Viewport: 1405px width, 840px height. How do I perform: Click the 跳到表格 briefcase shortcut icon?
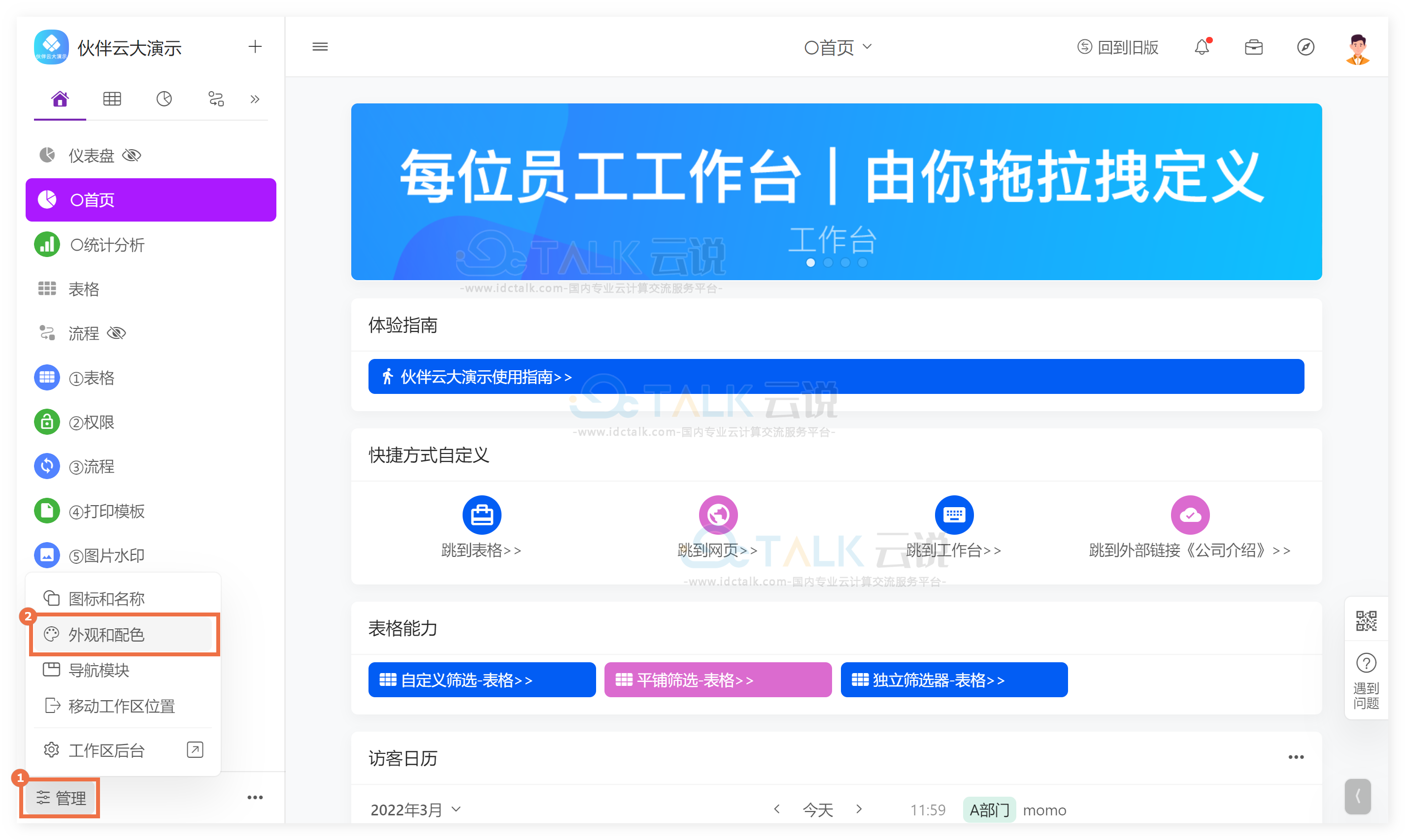click(481, 515)
